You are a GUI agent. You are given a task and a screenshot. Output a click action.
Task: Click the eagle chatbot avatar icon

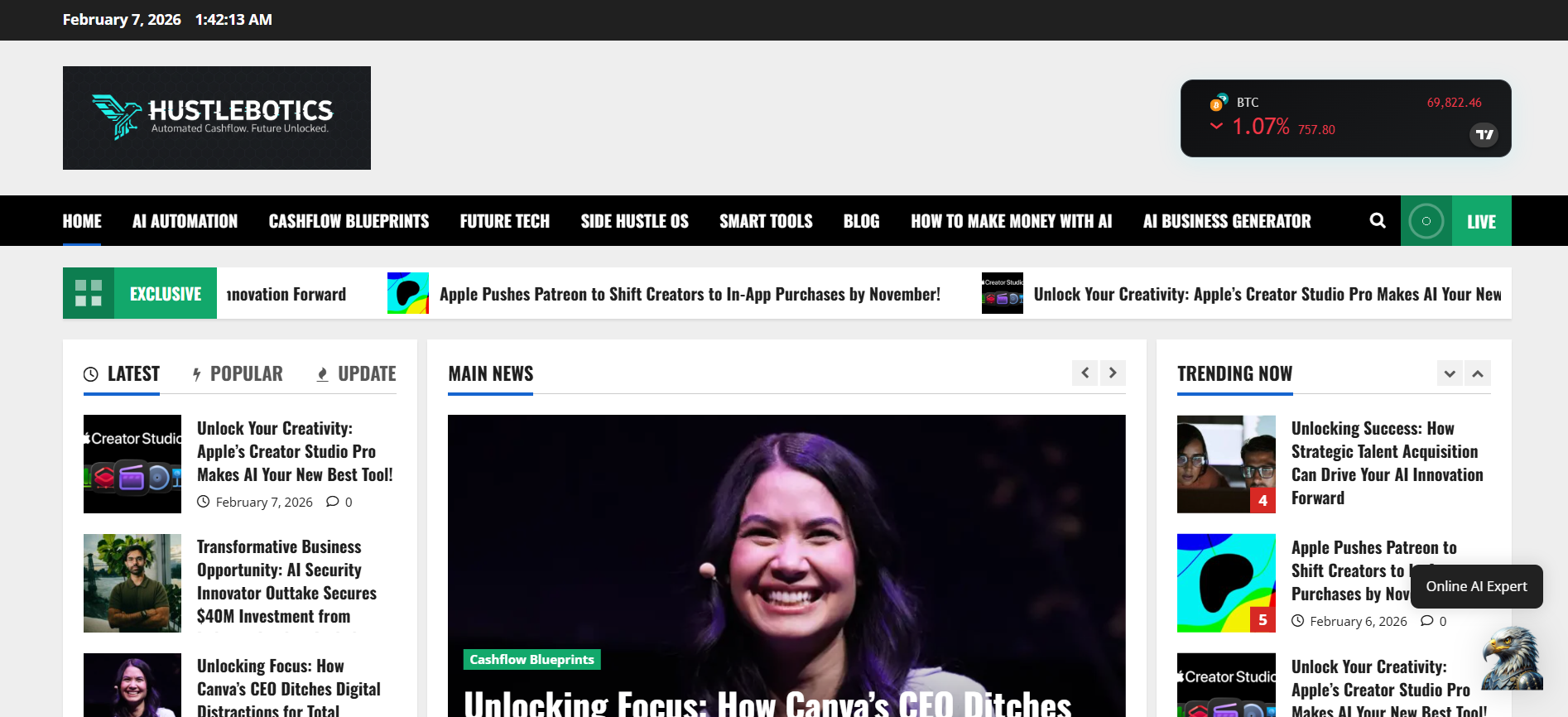point(1512,659)
